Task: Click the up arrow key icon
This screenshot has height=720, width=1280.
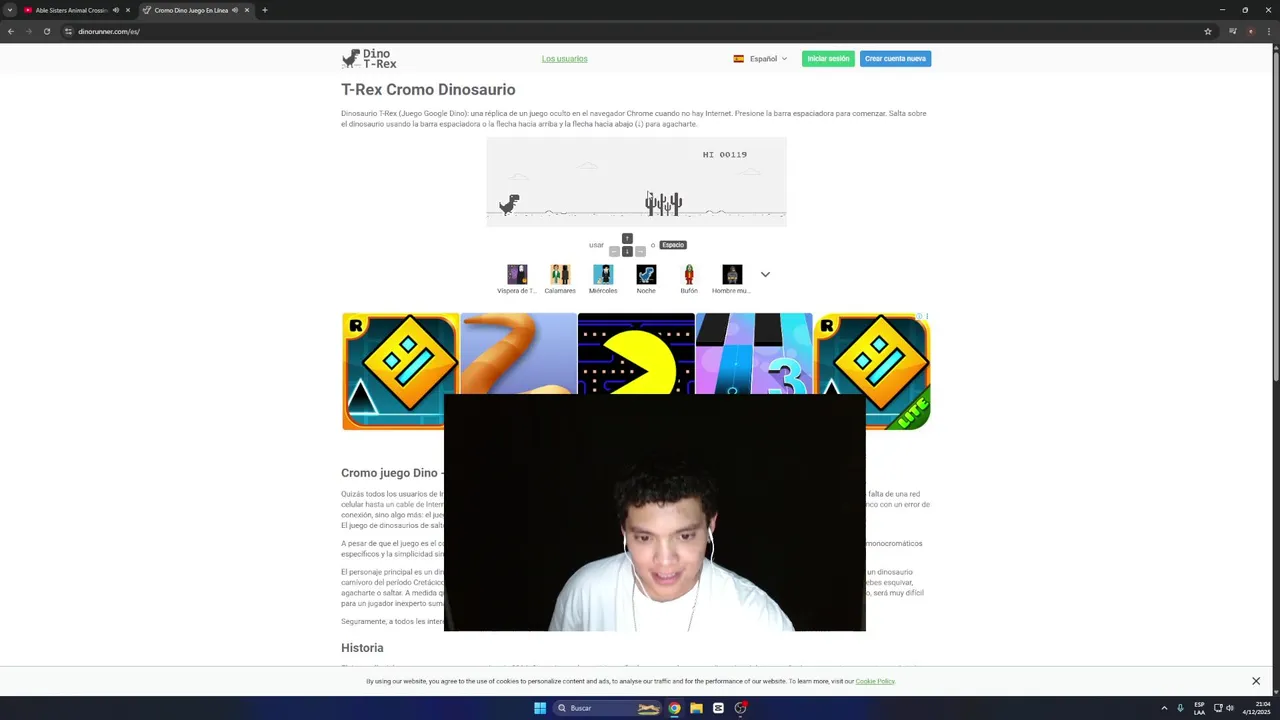Action: click(627, 238)
